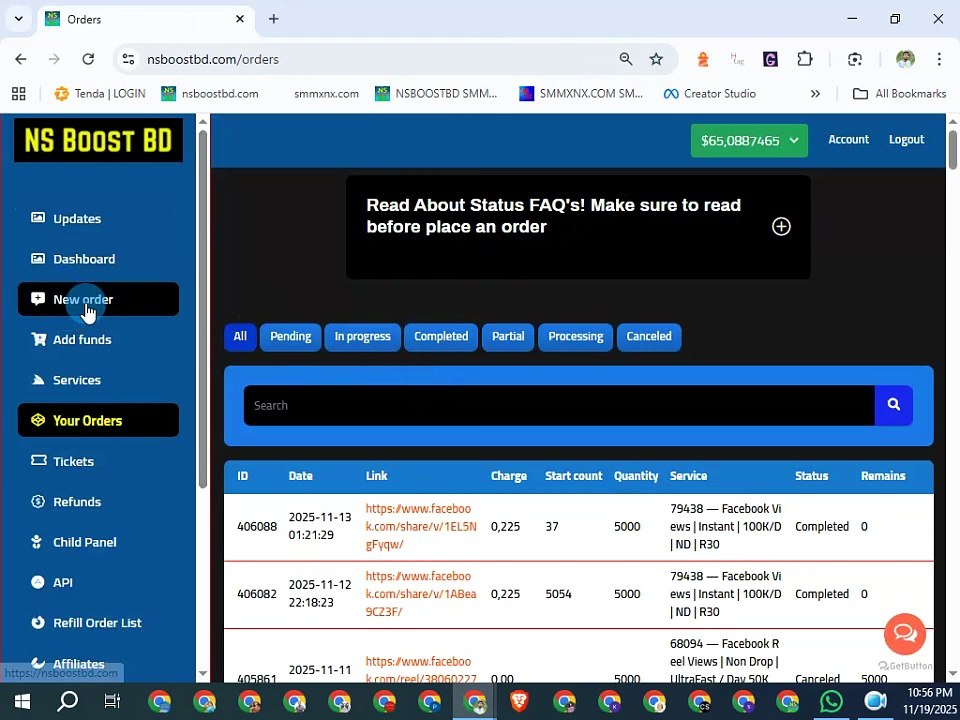This screenshot has width=960, height=720.
Task: Bookmark this page with the star
Action: [656, 59]
